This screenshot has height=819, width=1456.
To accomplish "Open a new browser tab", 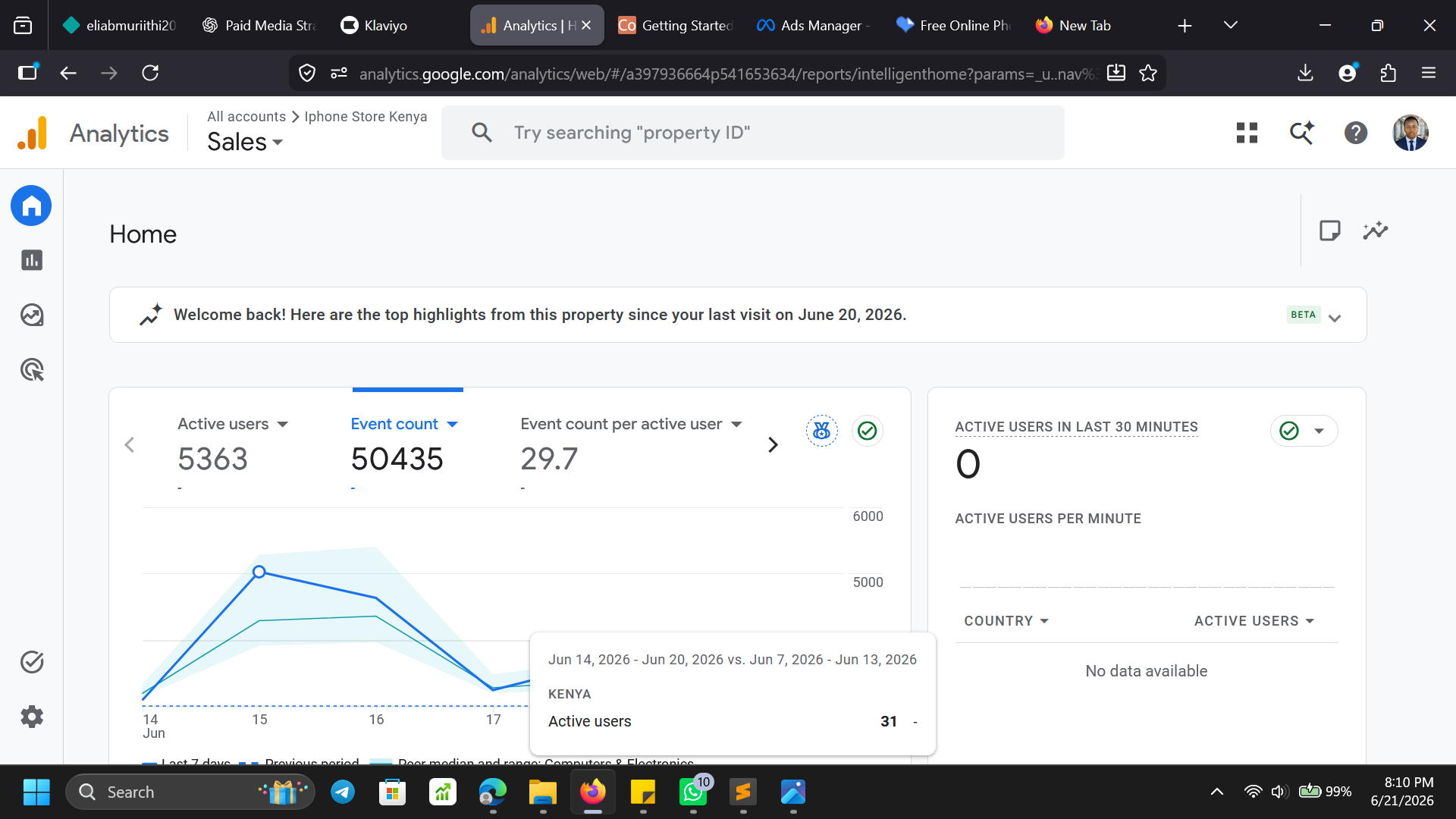I will tap(1185, 25).
